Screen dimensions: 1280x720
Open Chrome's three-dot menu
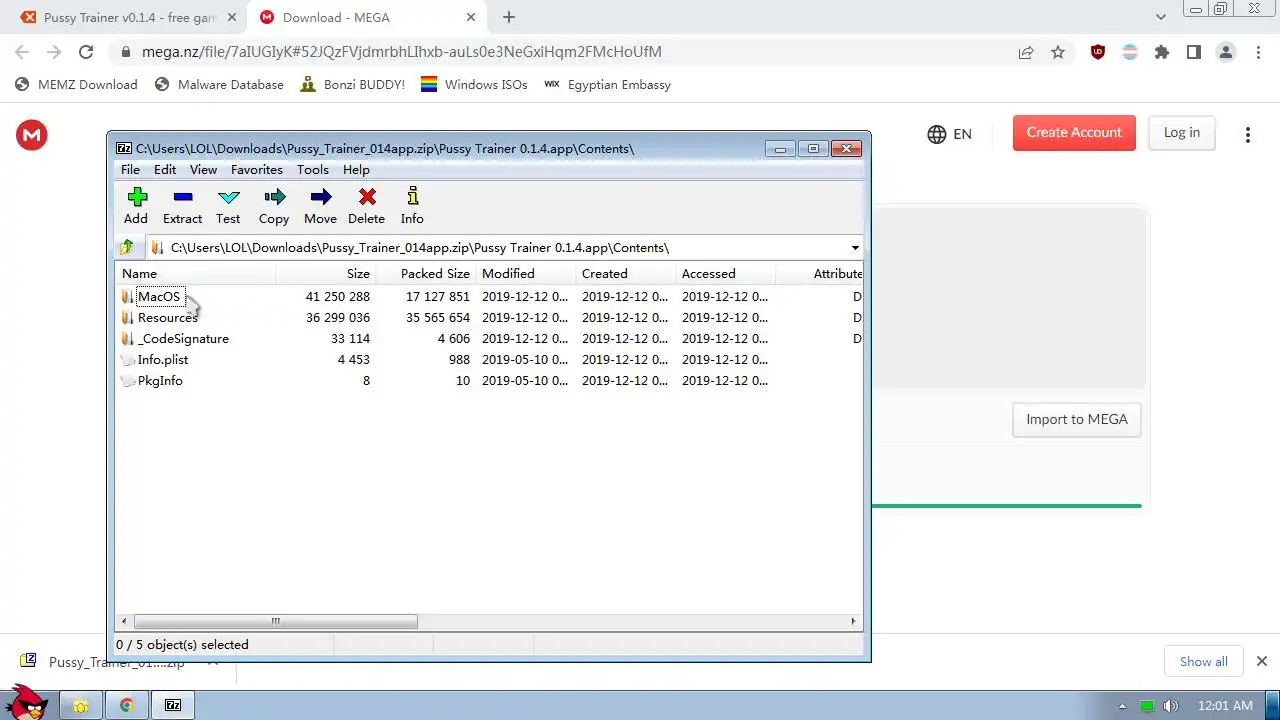click(1258, 52)
